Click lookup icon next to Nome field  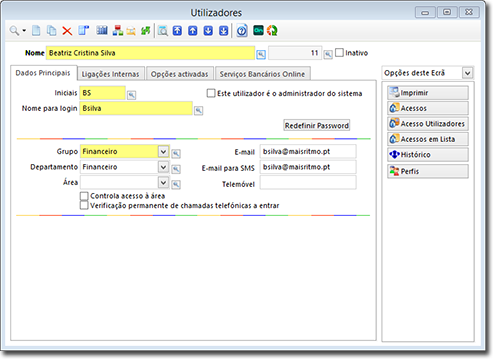[261, 55]
